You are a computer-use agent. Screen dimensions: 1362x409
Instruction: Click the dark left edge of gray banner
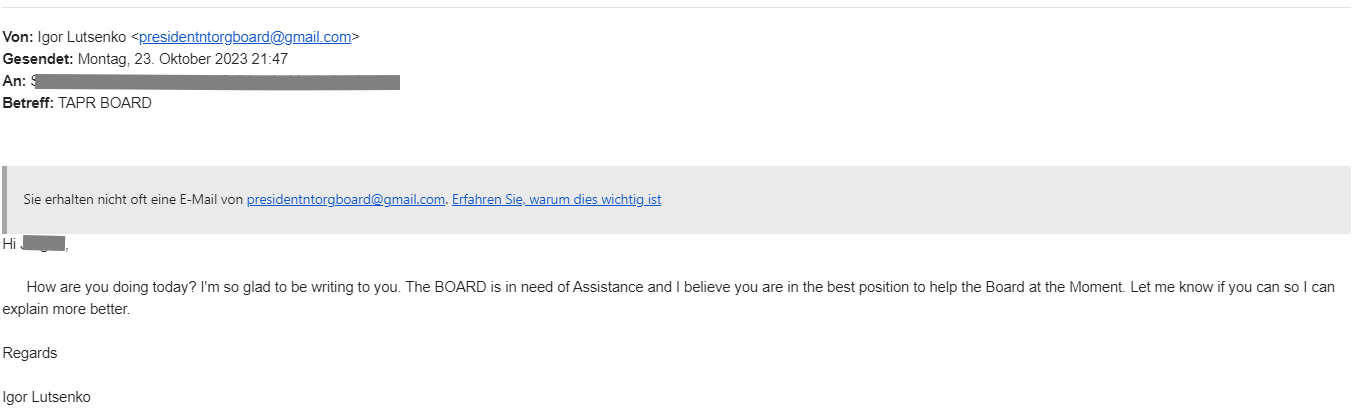point(5,199)
